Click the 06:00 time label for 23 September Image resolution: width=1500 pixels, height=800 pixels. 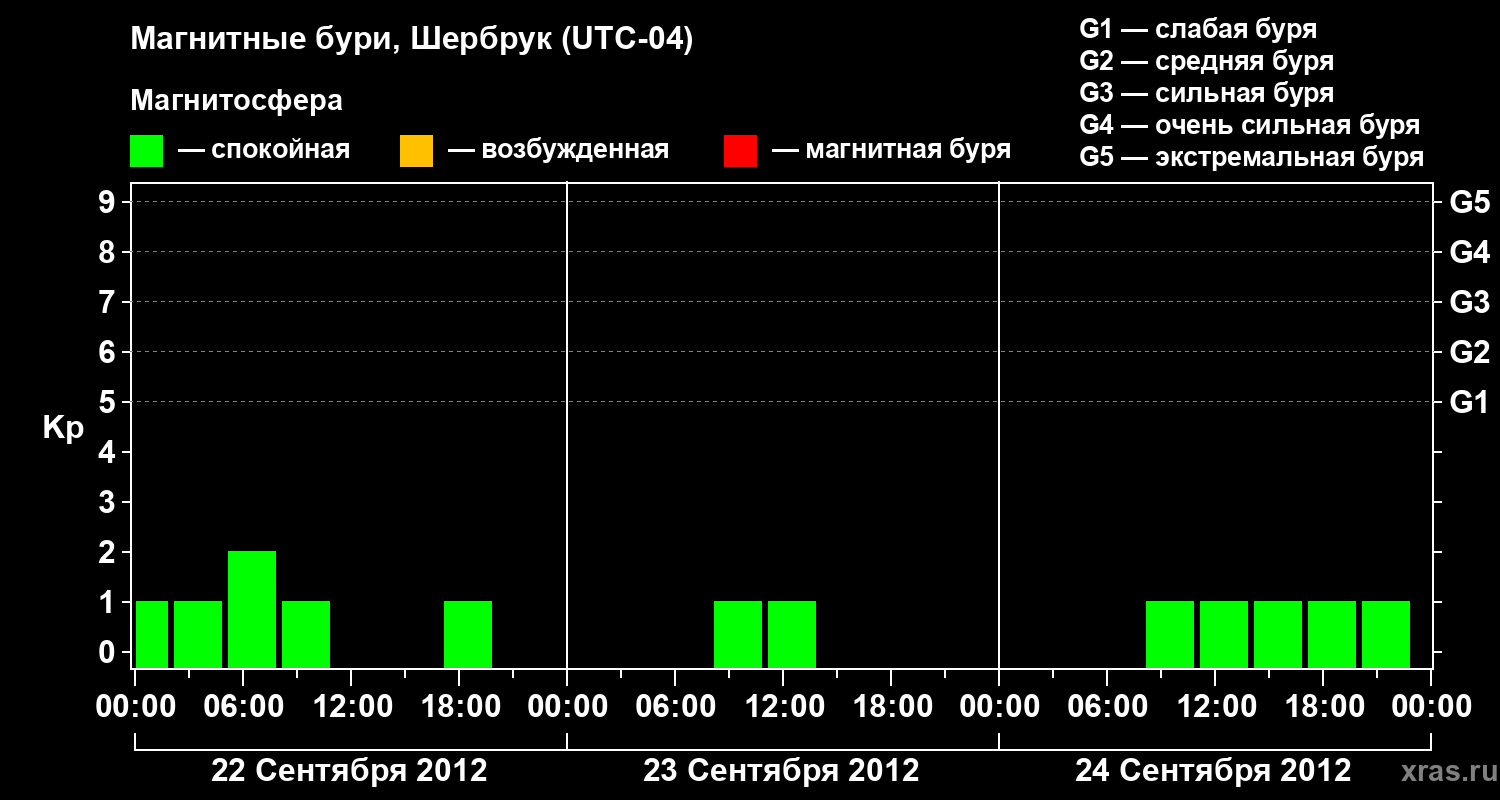[x=675, y=707]
